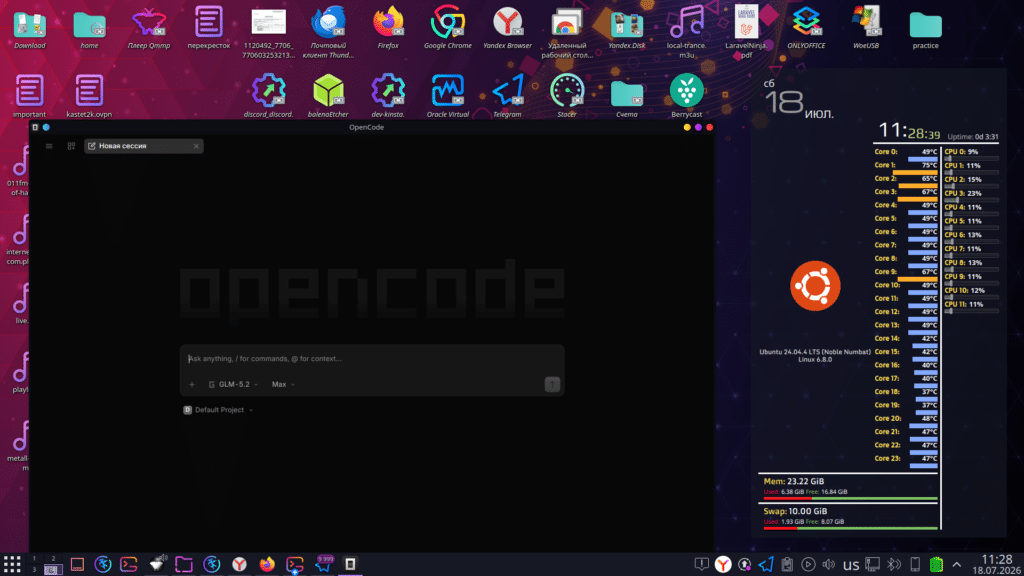Open the kastet2k.ovpn file

pos(89,97)
